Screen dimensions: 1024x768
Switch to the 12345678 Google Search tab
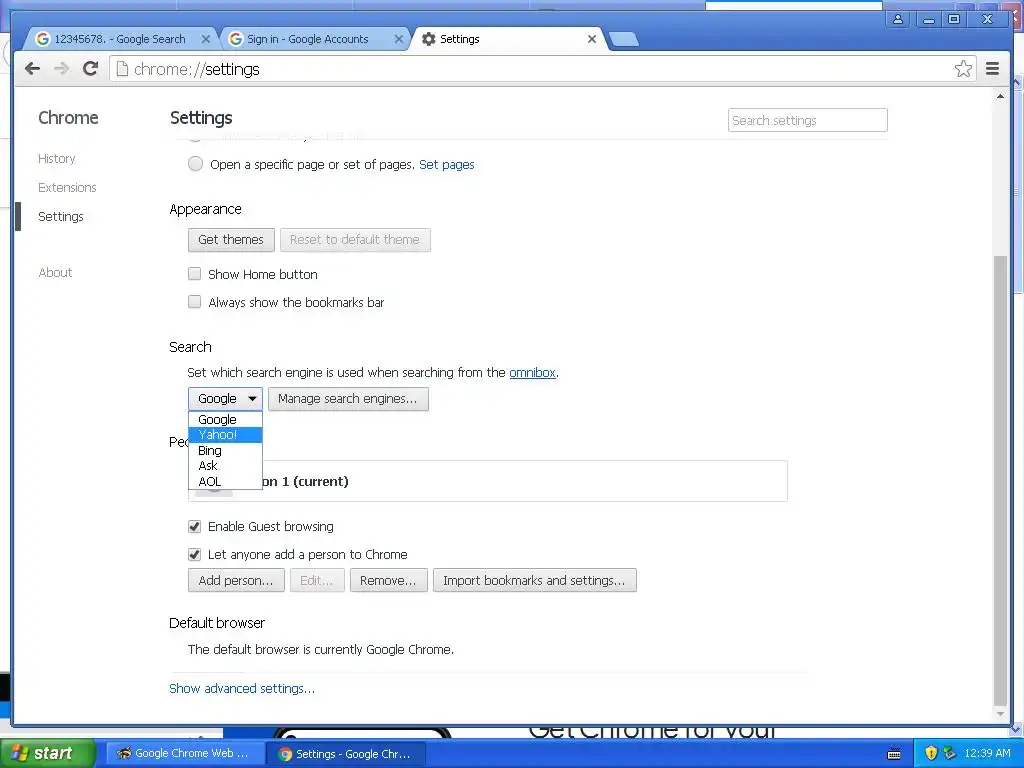119,39
